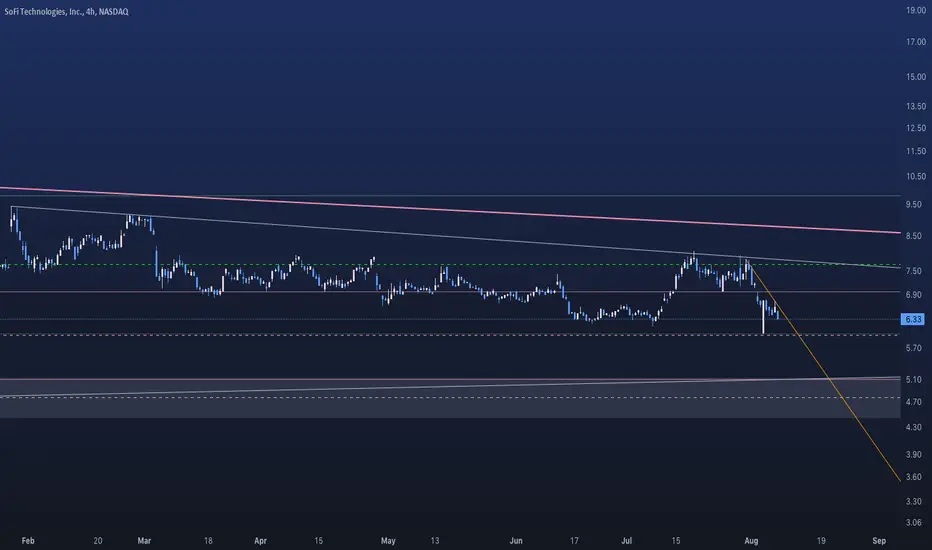The height and width of the screenshot is (550, 932).
Task: Click the 19 date label after Aug
Action: click(821, 540)
